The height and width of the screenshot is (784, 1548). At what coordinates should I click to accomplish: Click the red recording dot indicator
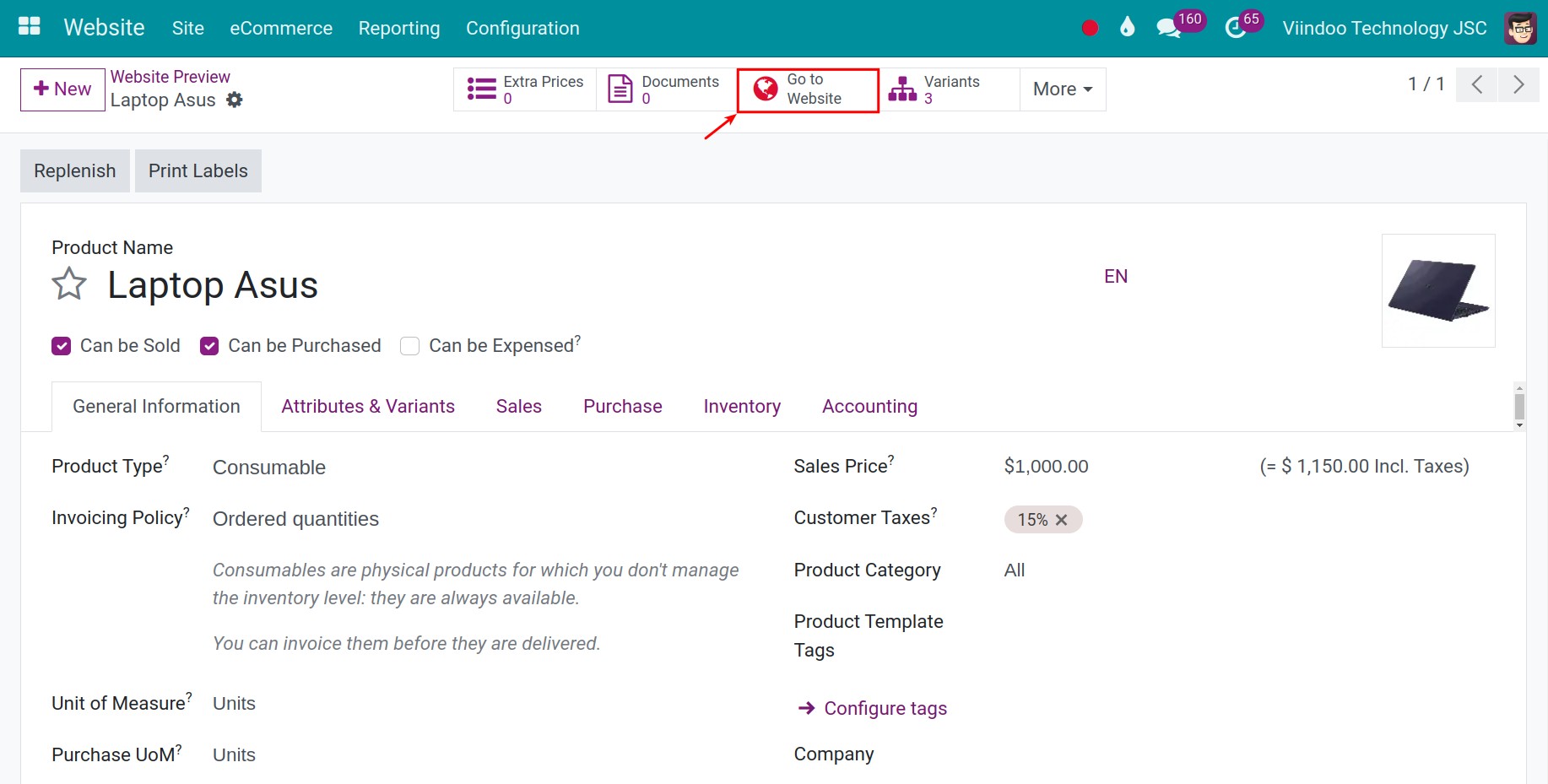click(1090, 28)
